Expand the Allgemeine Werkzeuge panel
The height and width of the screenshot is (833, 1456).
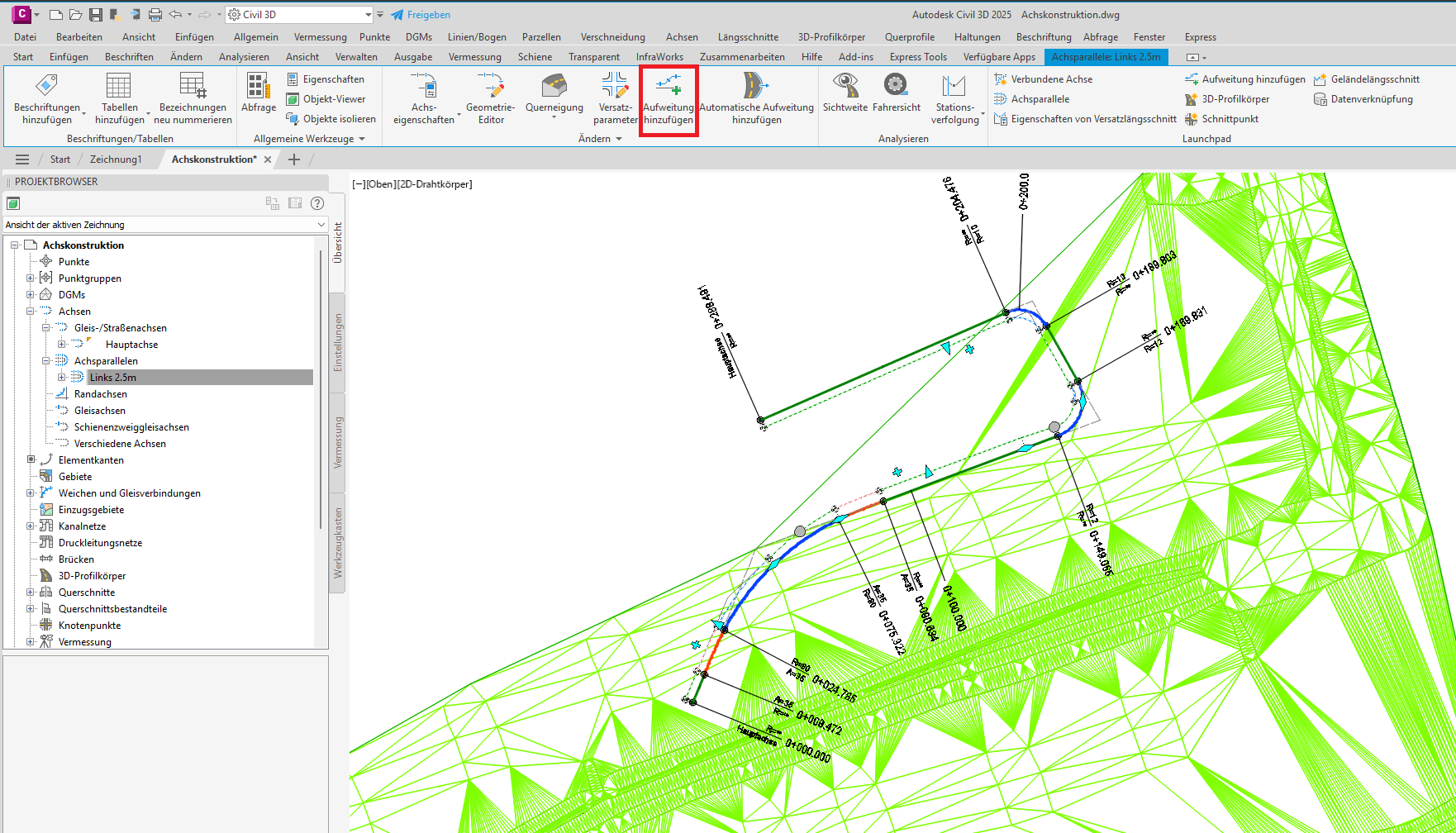[x=309, y=139]
